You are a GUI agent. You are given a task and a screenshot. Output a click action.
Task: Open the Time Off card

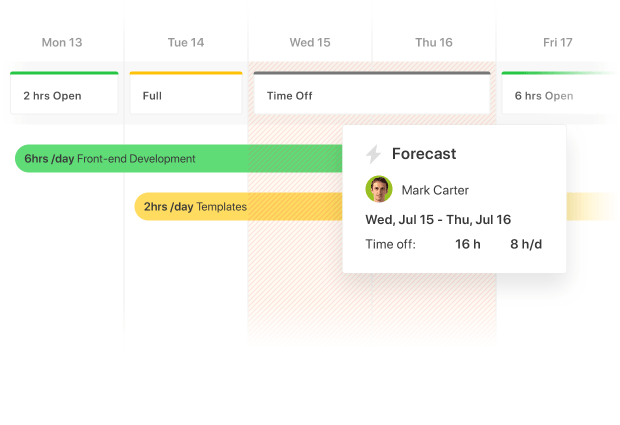tap(372, 93)
